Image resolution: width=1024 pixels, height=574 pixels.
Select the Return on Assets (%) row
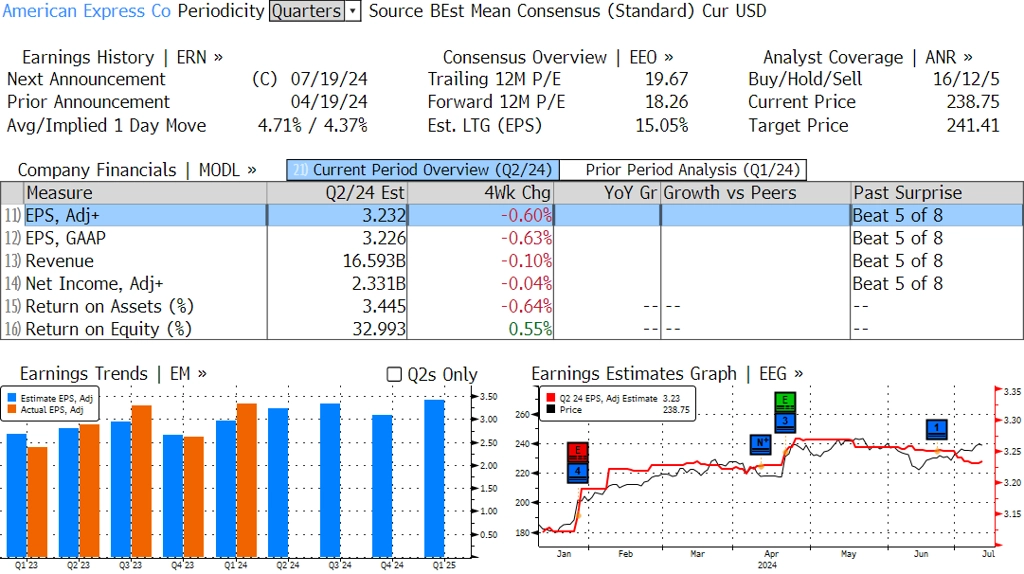pyautogui.click(x=511, y=306)
